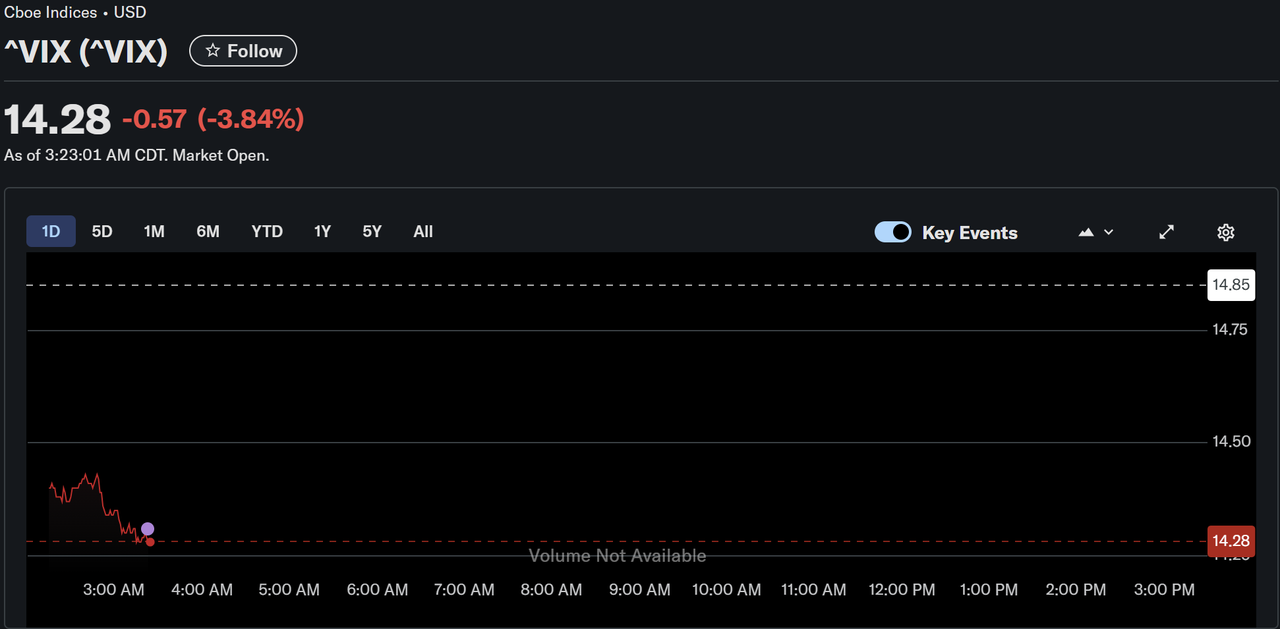Select the mountain area chart icon
This screenshot has height=629, width=1280.
[1086, 231]
